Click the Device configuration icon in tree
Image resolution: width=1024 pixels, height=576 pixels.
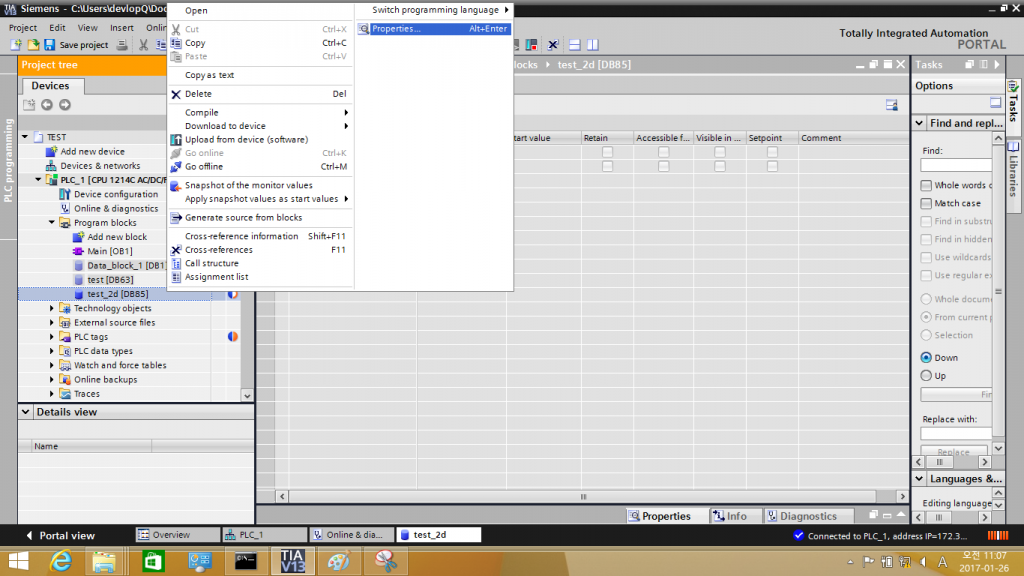tap(65, 194)
